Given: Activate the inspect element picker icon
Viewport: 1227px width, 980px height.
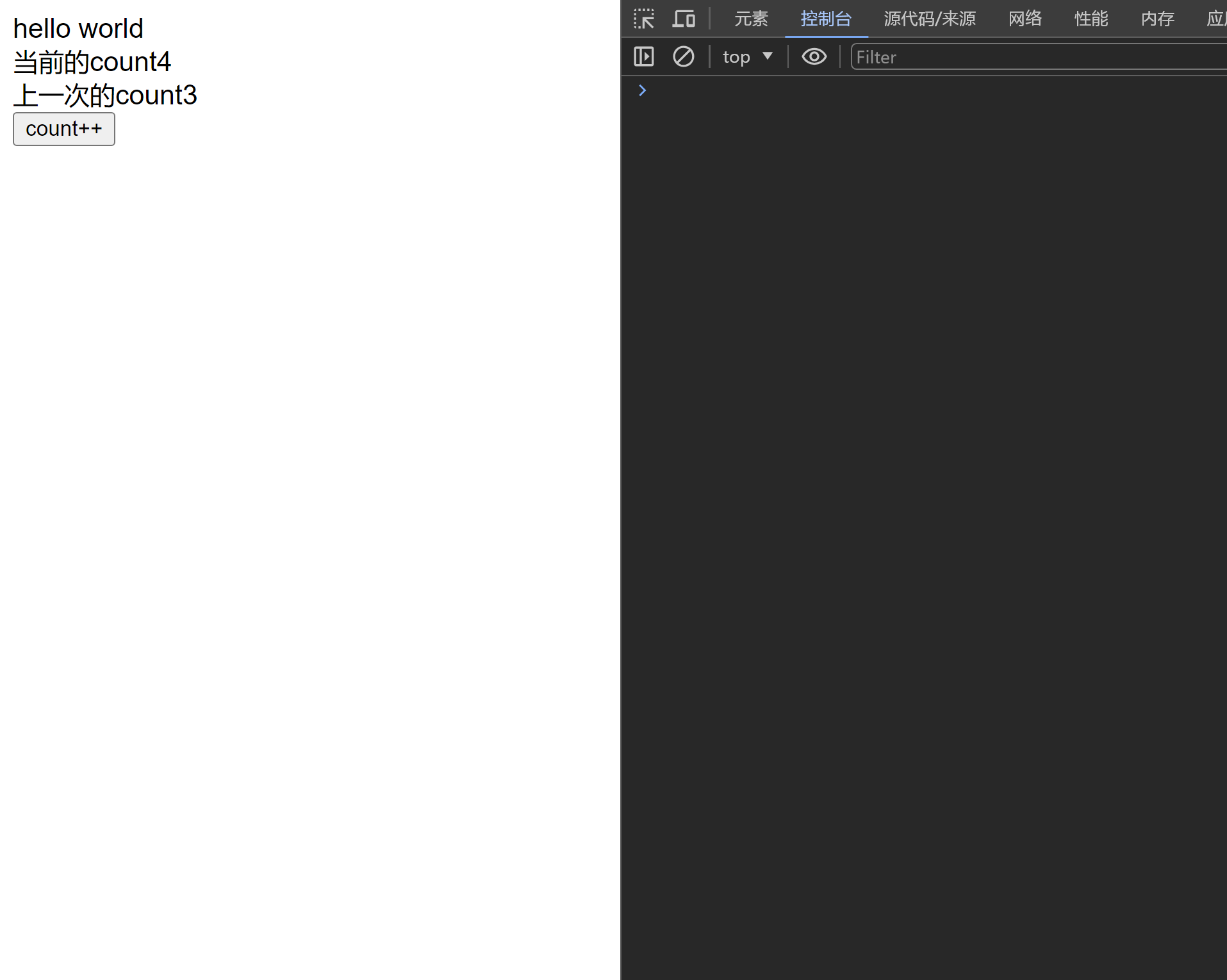Looking at the screenshot, I should tap(644, 19).
